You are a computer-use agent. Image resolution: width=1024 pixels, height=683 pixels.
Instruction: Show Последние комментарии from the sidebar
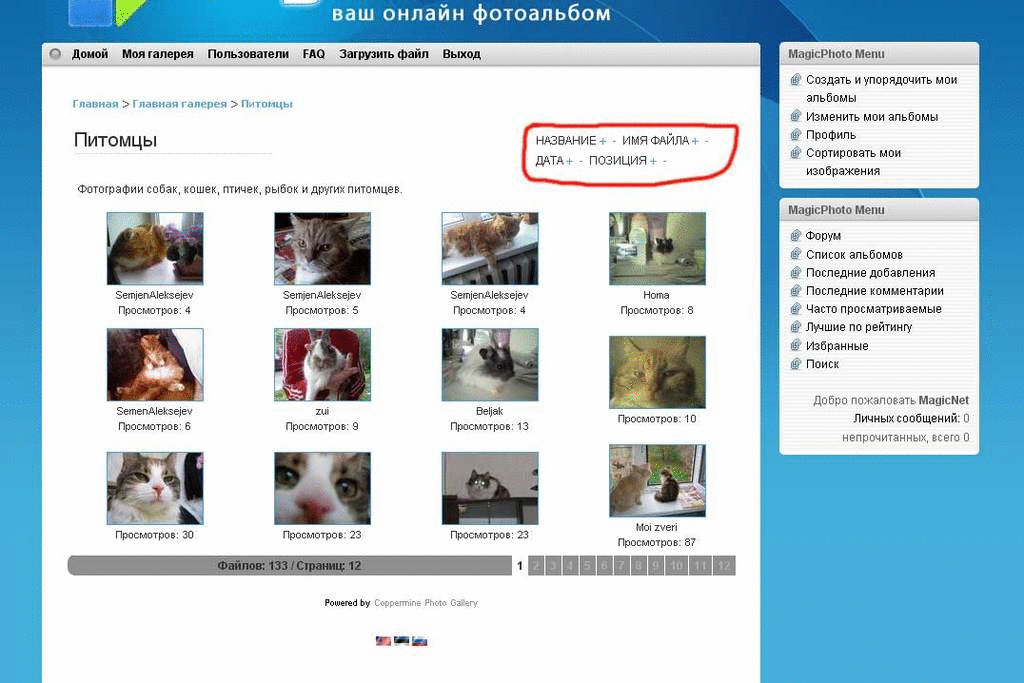coord(874,291)
